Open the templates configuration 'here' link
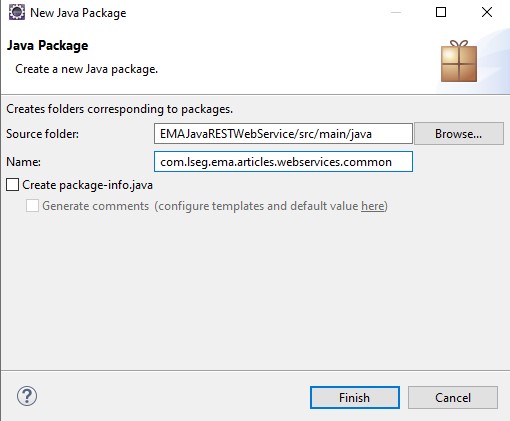Viewport: 510px width, 421px height. click(x=373, y=206)
